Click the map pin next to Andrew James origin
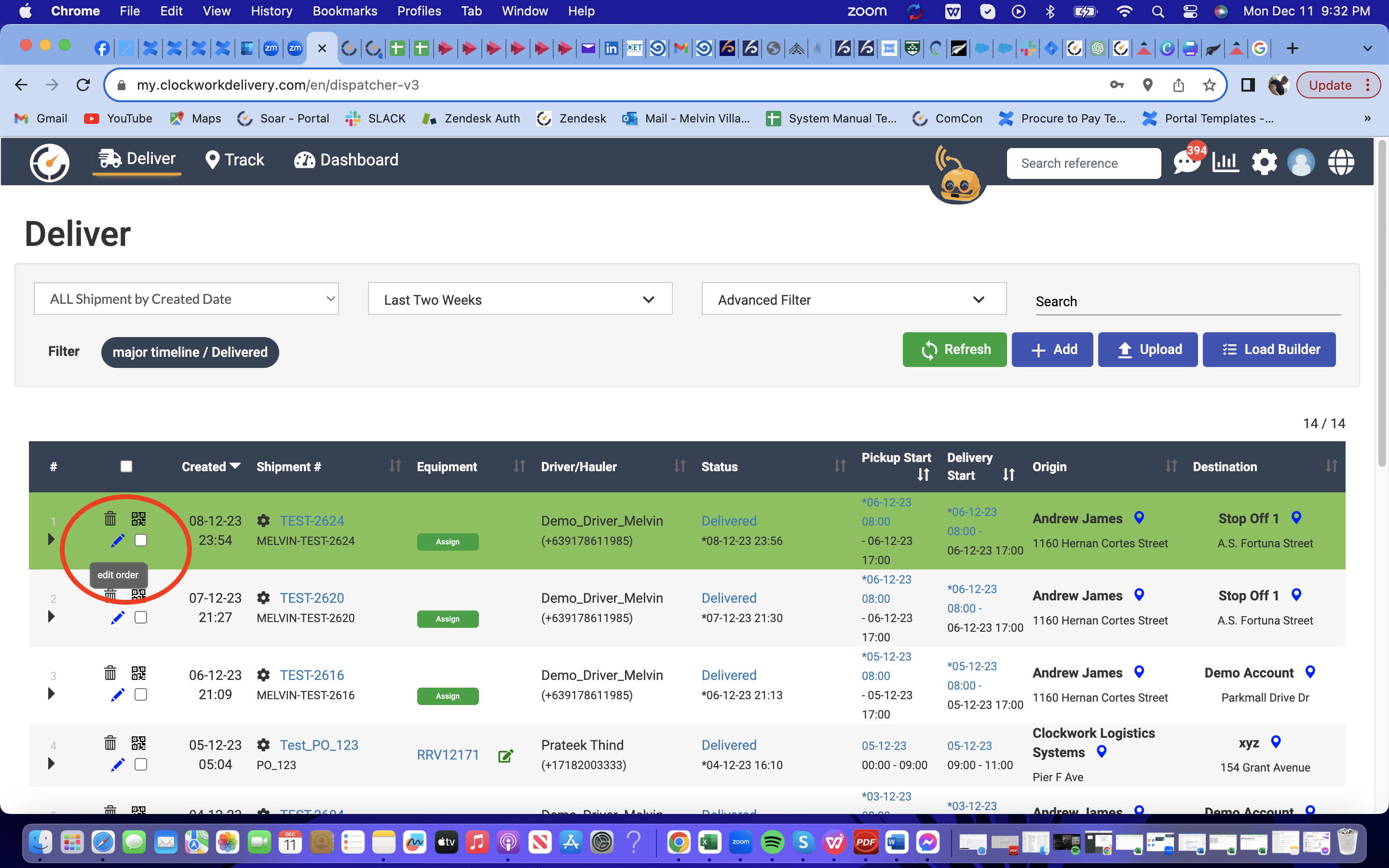The width and height of the screenshot is (1389, 868). pos(1139,517)
